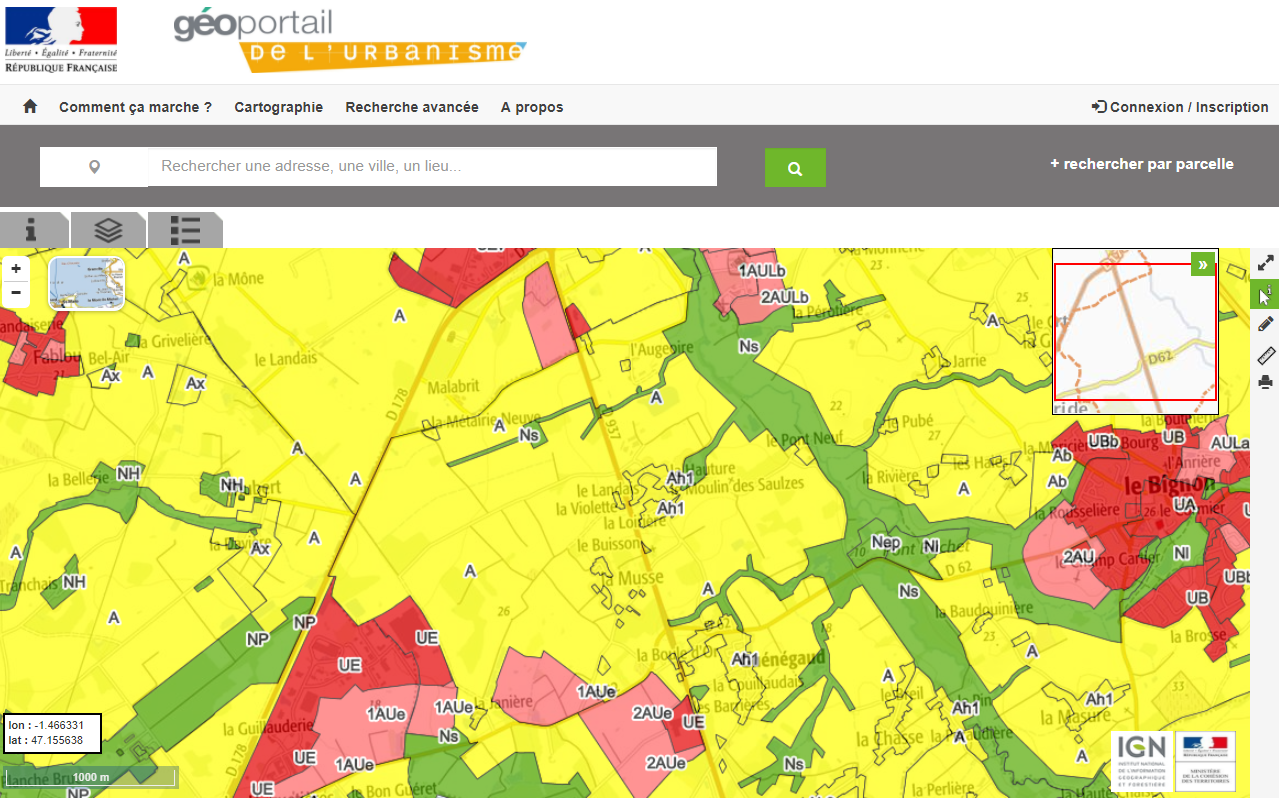Select the pointer info tool

[1265, 294]
